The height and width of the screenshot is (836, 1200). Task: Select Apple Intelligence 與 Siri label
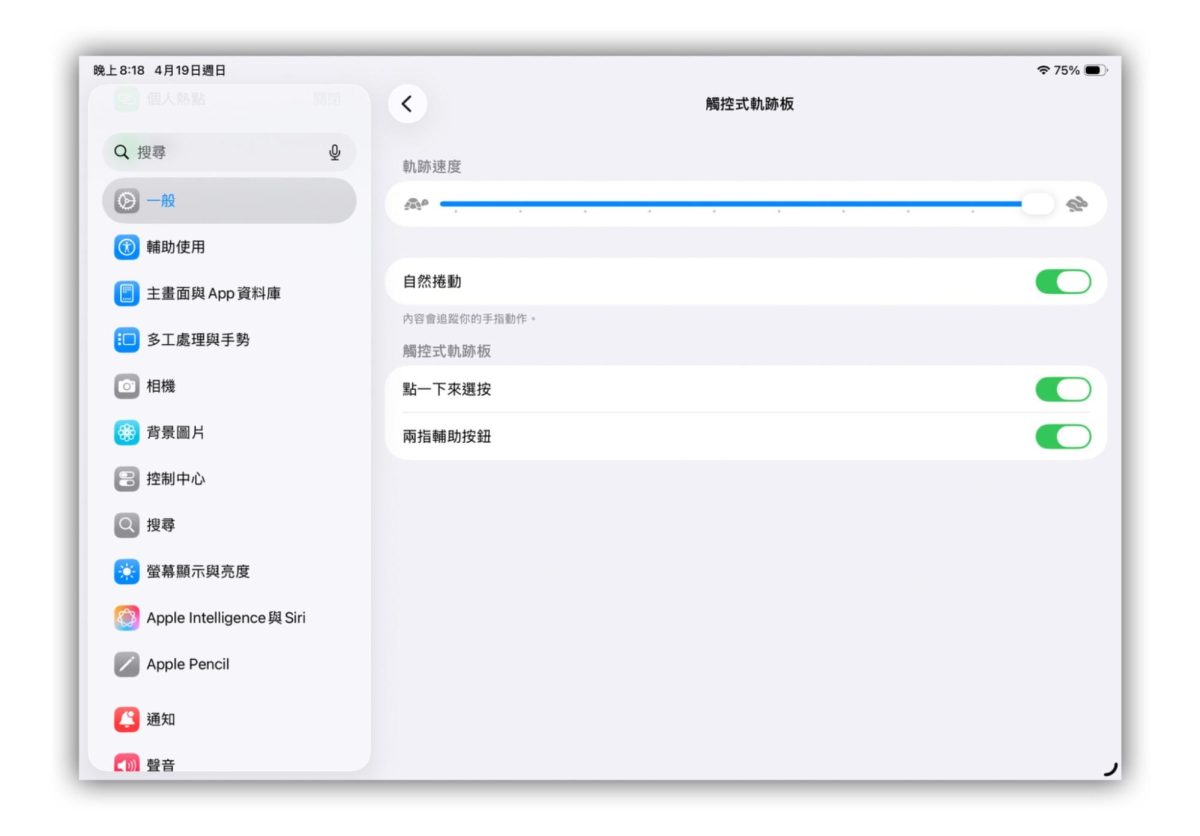[x=226, y=618]
